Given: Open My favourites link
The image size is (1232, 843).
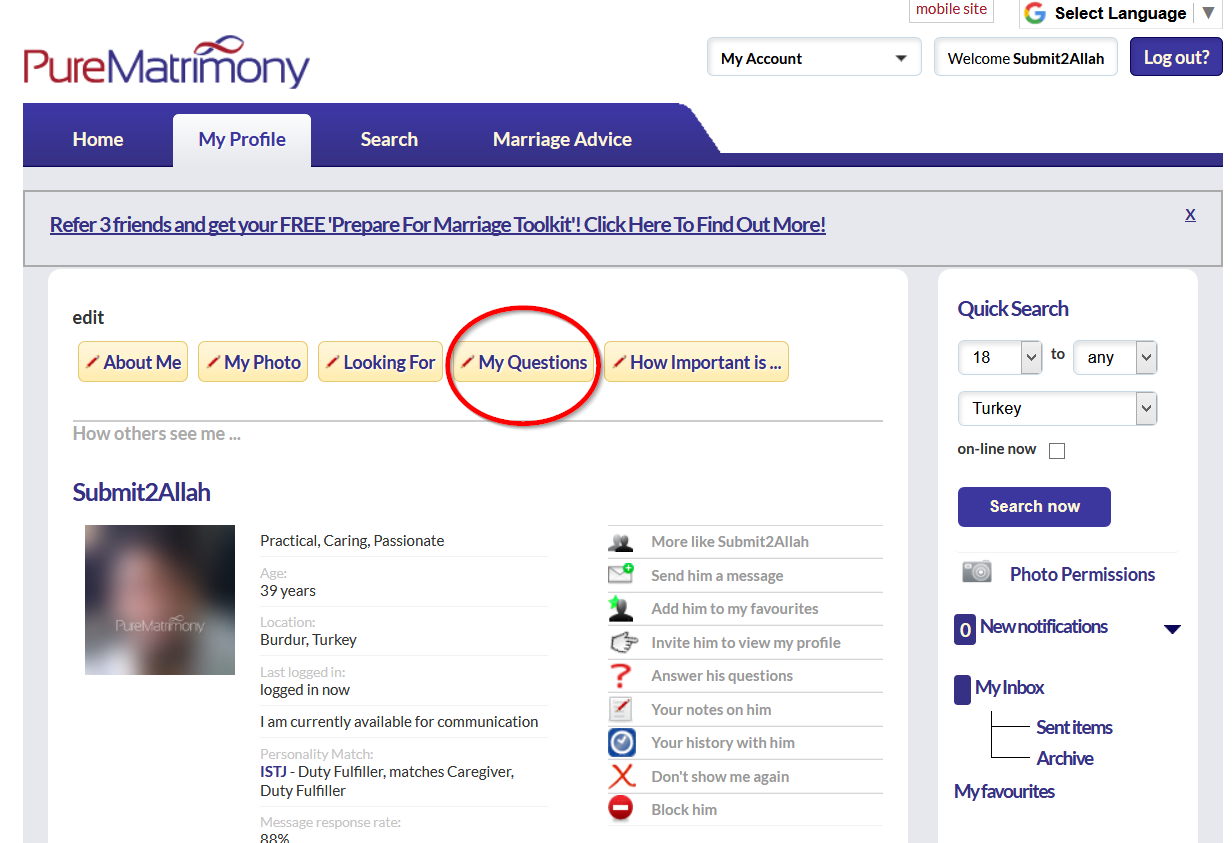Looking at the screenshot, I should [1005, 791].
